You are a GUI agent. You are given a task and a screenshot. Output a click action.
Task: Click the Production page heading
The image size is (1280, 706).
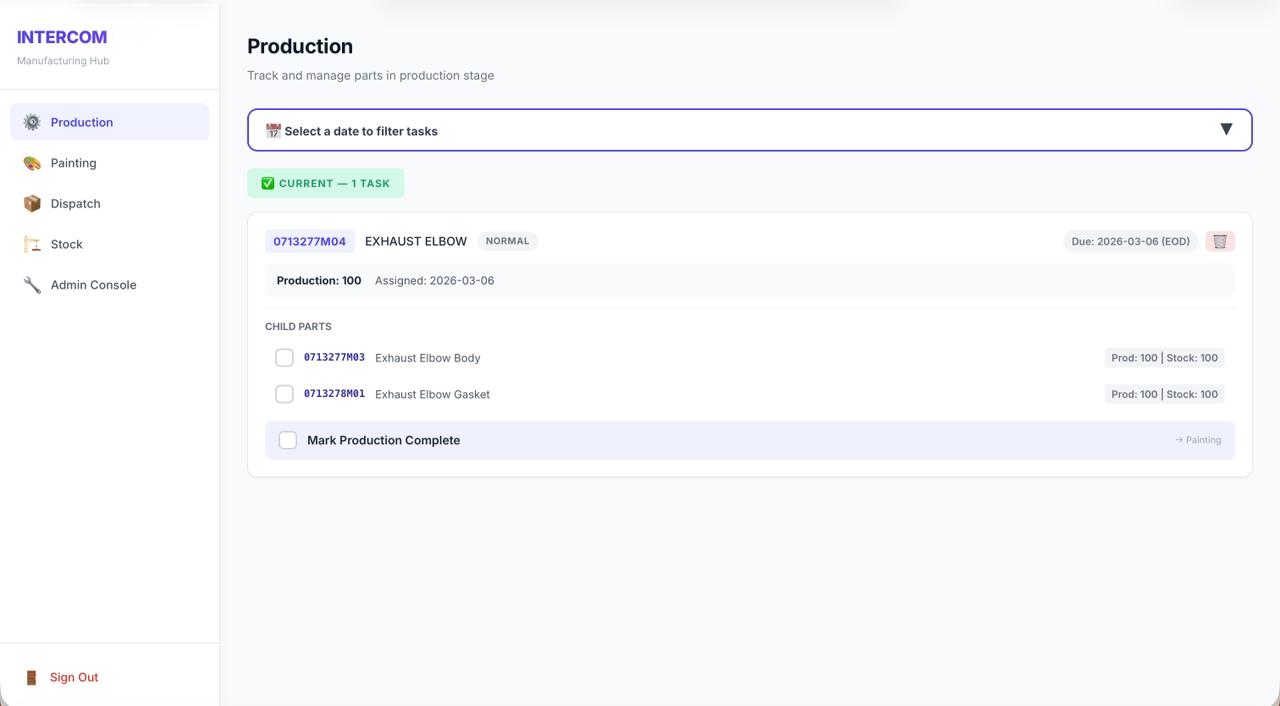[x=300, y=46]
